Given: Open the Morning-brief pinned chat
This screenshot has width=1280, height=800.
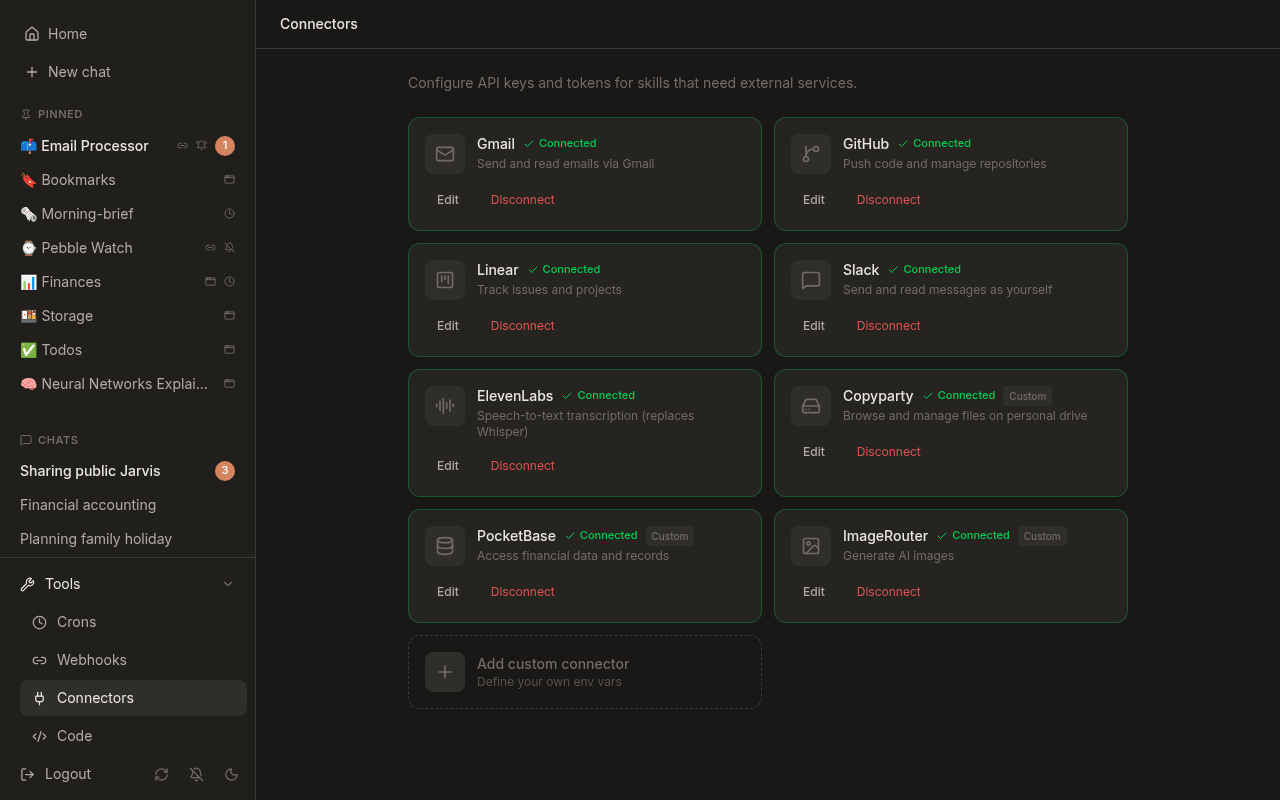Looking at the screenshot, I should click(x=128, y=214).
